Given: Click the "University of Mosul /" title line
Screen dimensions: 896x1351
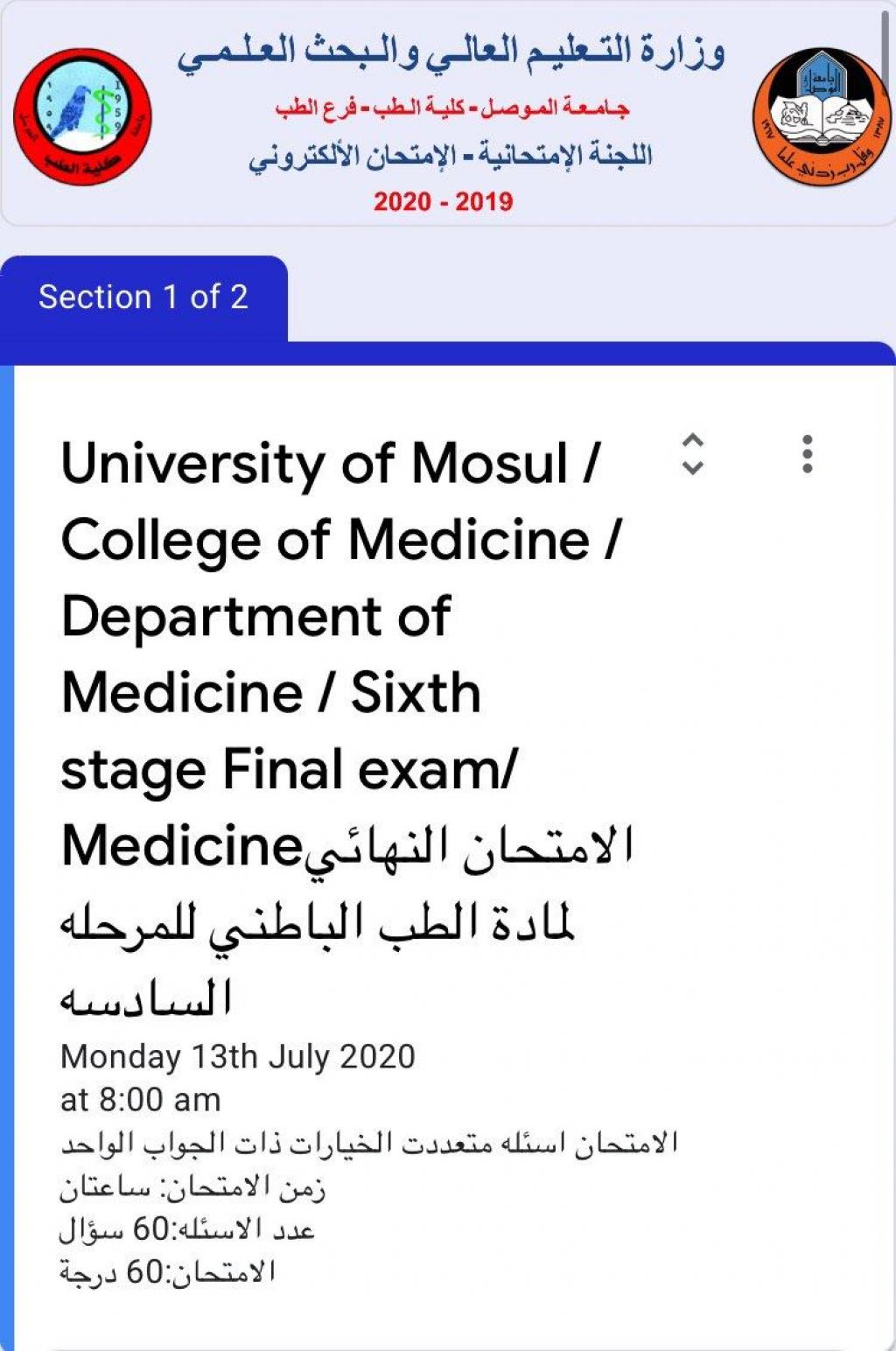Looking at the screenshot, I should pyautogui.click(x=331, y=463).
